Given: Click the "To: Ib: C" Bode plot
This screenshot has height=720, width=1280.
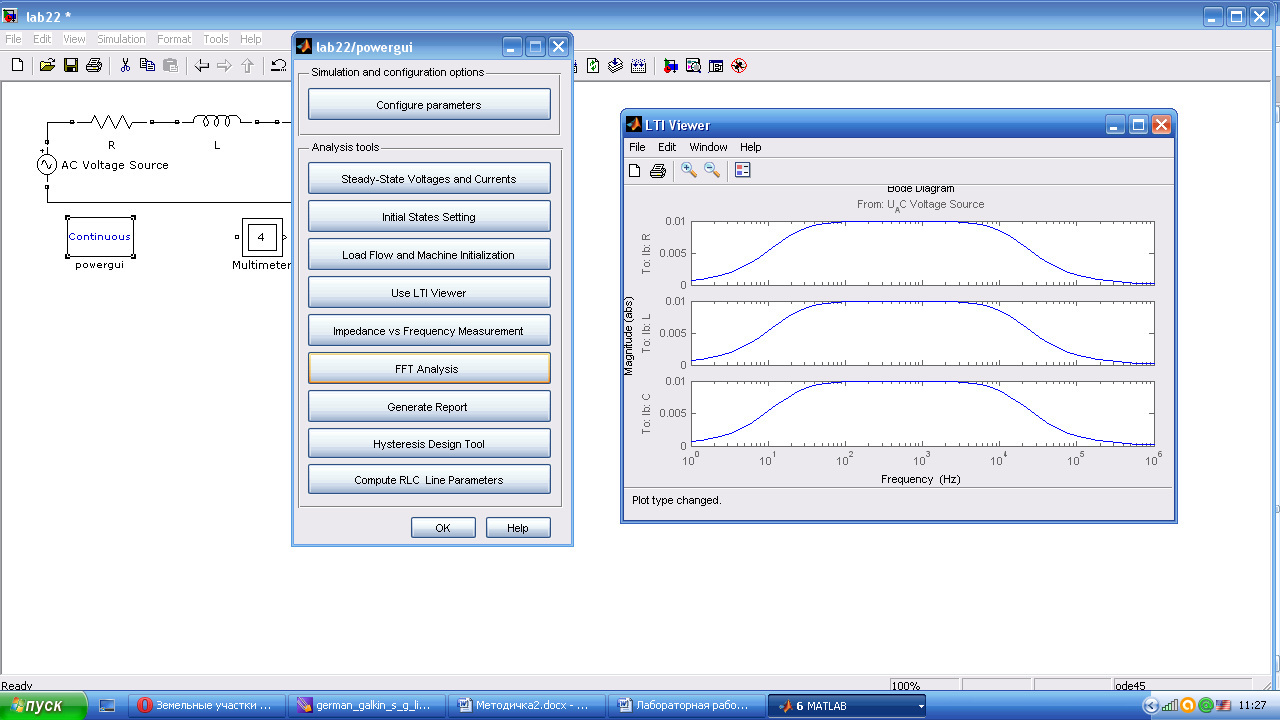Looking at the screenshot, I should (x=922, y=413).
